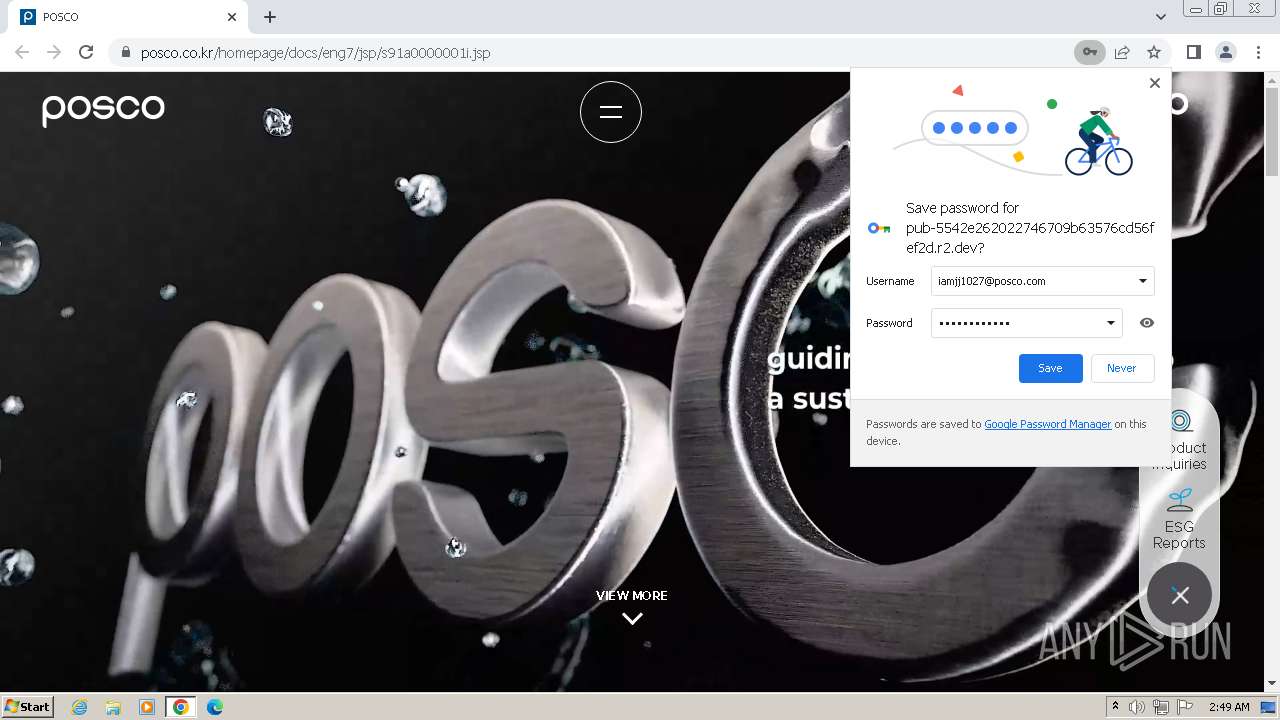Go back to the previous page
This screenshot has width=1280, height=720.
click(22, 52)
